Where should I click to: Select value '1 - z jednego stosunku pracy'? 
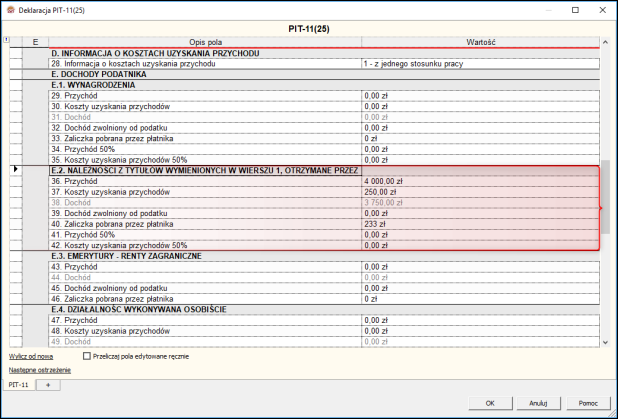coord(480,63)
